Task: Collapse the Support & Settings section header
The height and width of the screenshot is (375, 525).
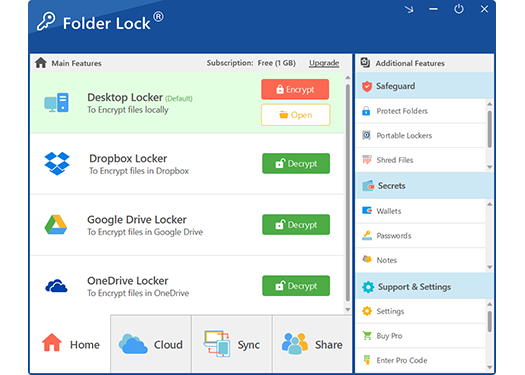Action: coord(425,287)
